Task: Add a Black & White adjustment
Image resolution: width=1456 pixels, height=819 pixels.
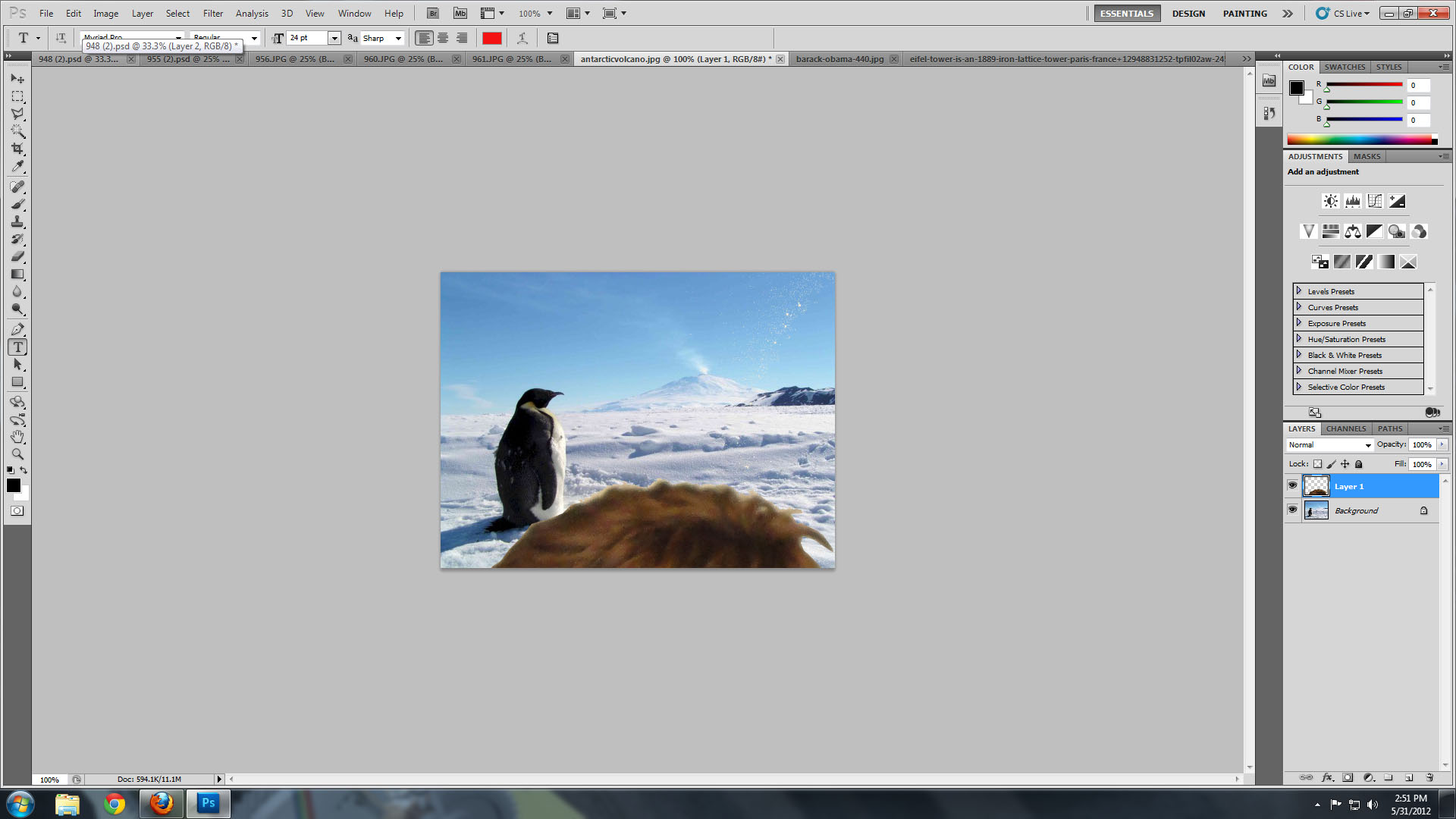Action: tap(1375, 231)
